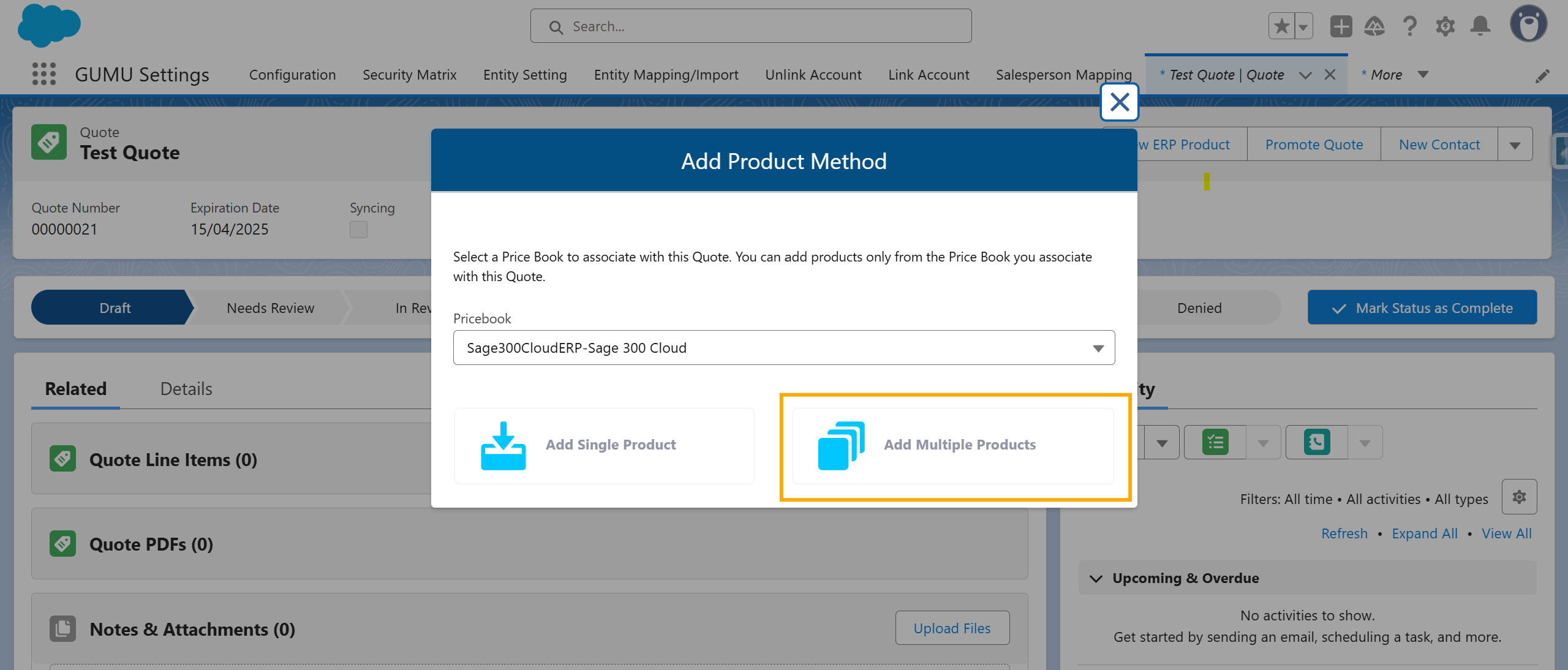Open the More navigation dropdown
Screen dimensions: 1568x670
pos(1395,75)
